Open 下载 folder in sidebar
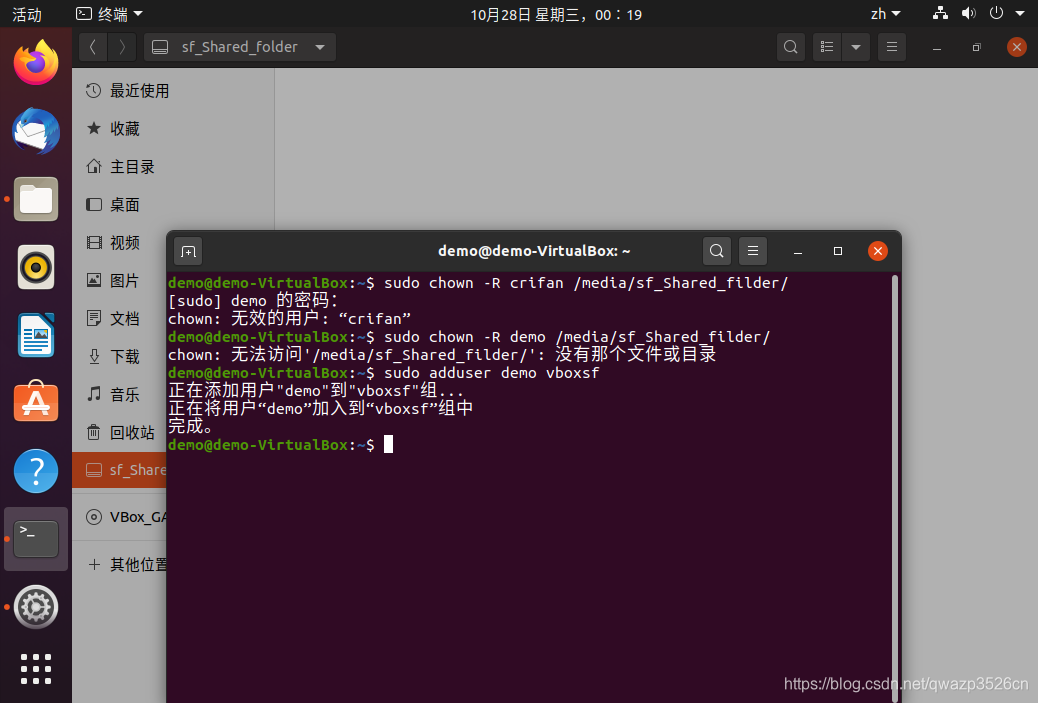Viewport: 1038px width, 703px height. (x=120, y=357)
